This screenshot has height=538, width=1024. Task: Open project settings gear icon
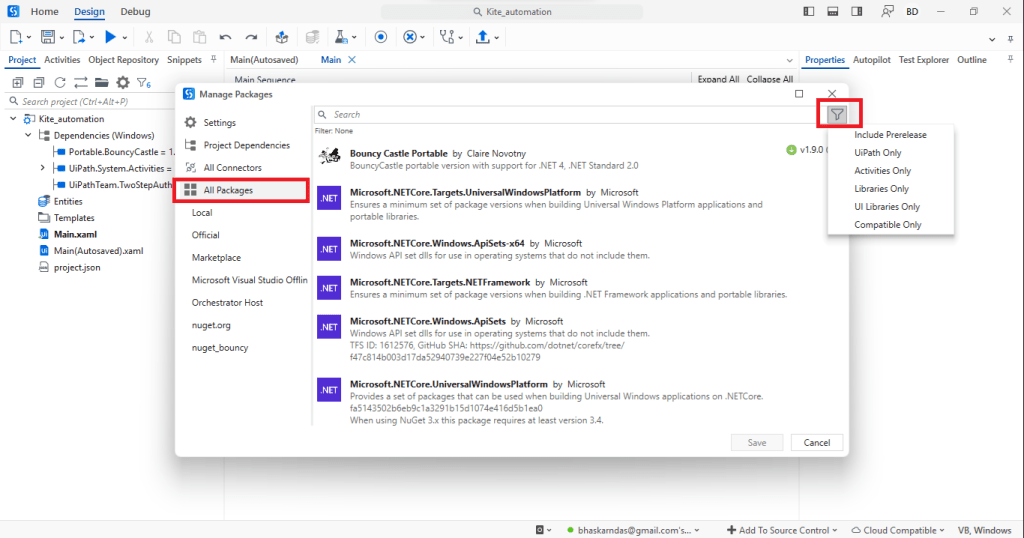(123, 83)
